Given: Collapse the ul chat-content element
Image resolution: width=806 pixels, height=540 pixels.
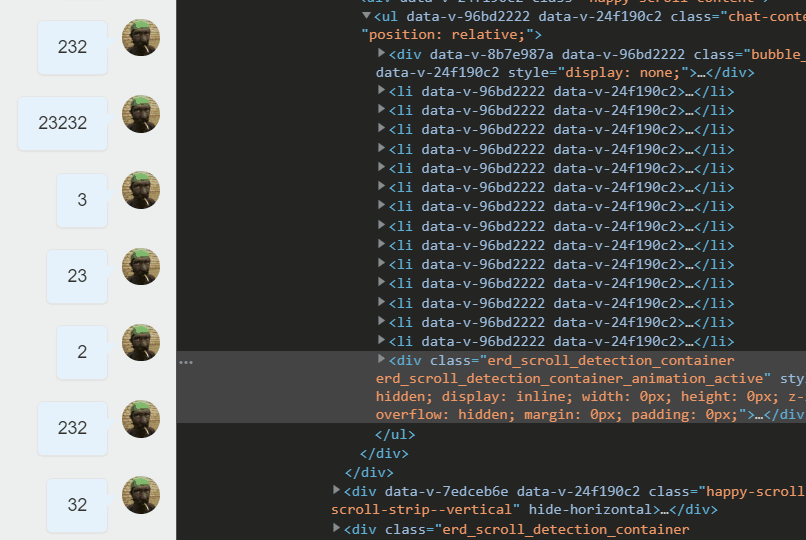Looking at the screenshot, I should [x=366, y=16].
